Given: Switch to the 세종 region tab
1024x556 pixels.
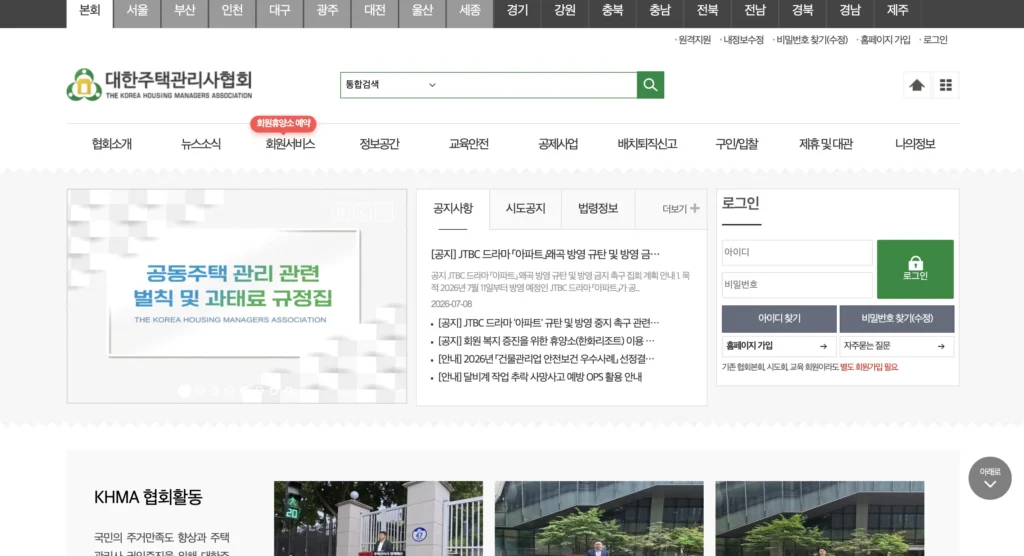Looking at the screenshot, I should click(x=470, y=12).
